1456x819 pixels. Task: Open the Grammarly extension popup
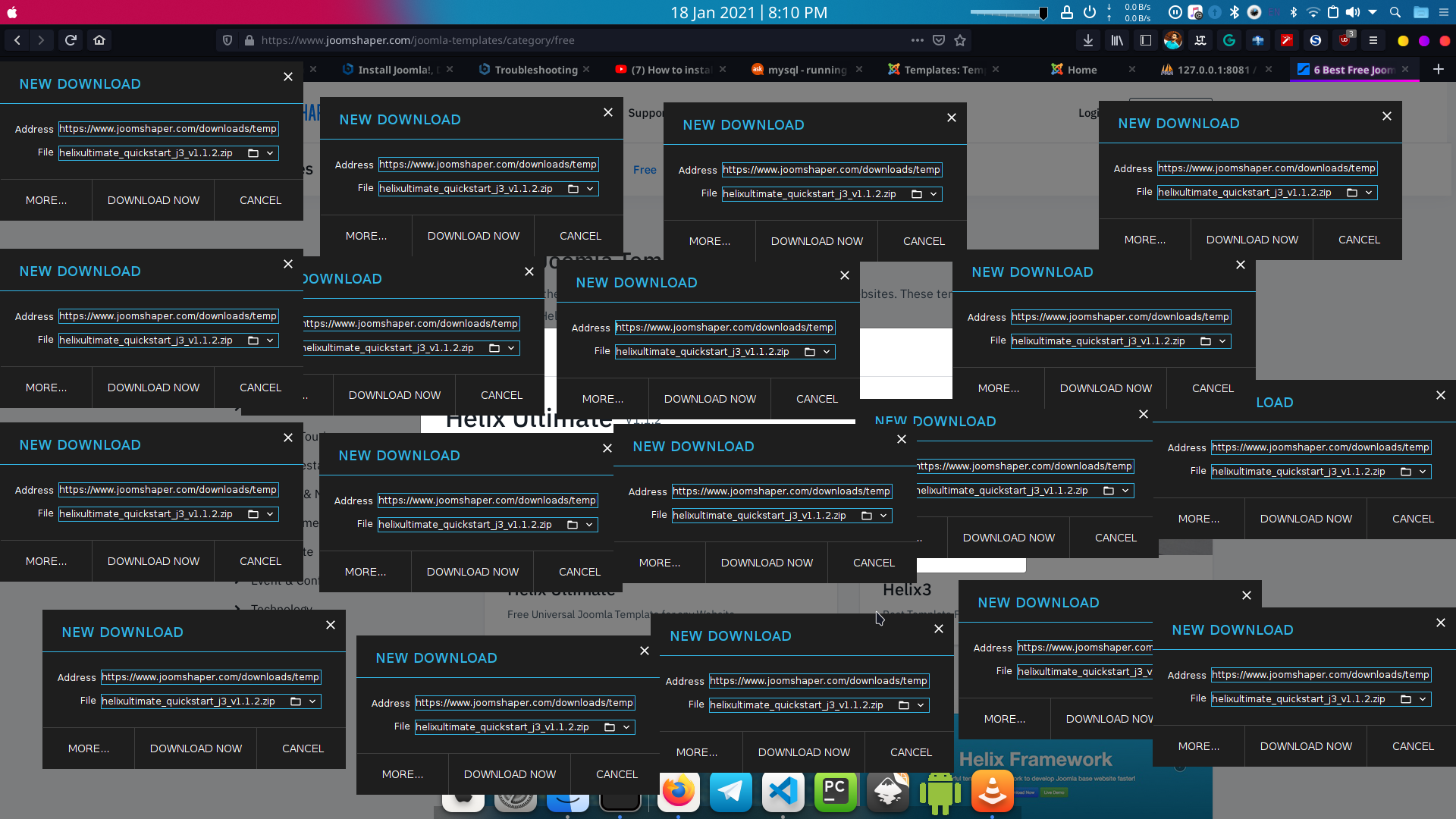coord(1229,40)
